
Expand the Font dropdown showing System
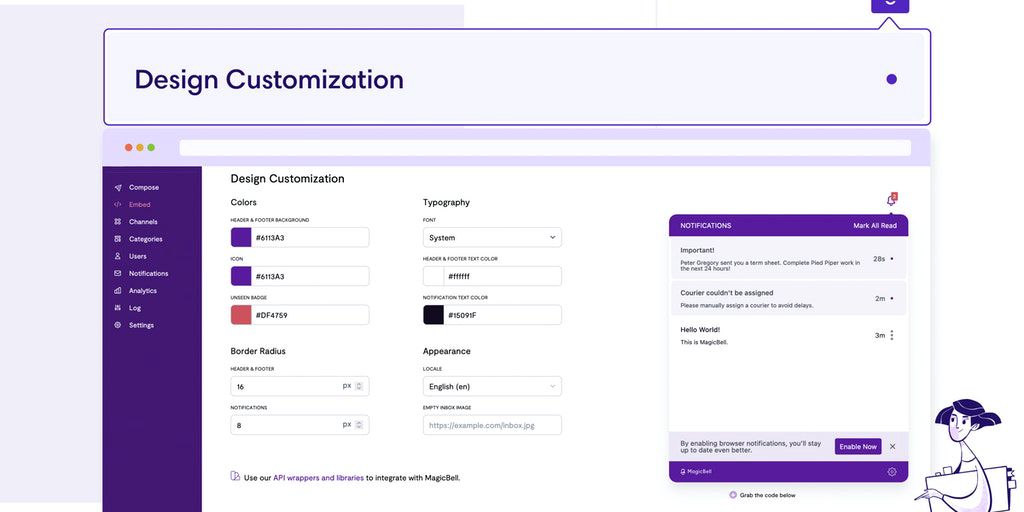point(492,238)
